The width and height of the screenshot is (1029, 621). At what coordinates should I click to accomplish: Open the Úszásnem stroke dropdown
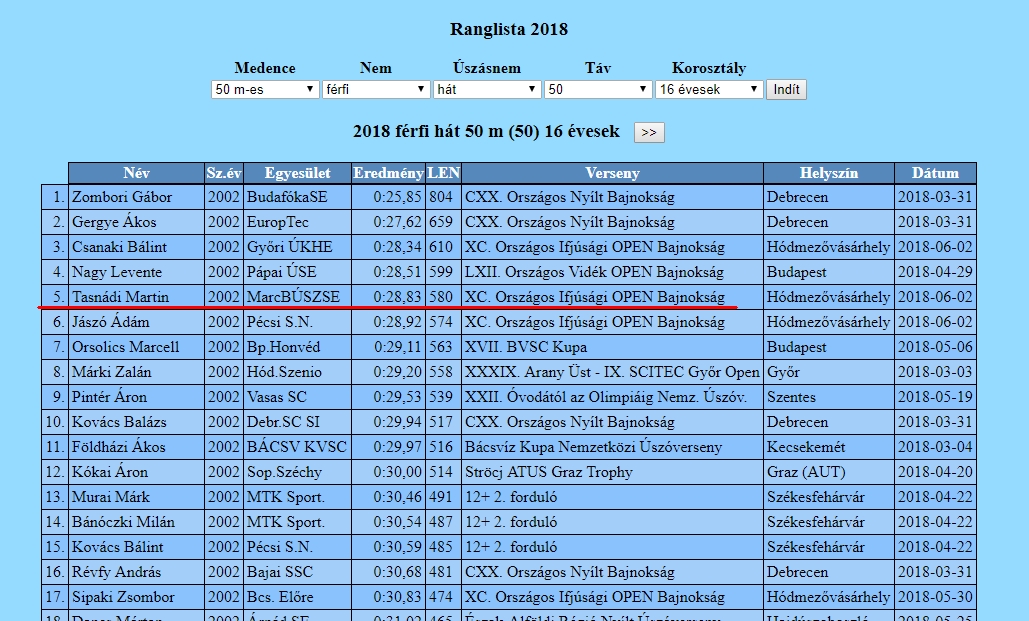(487, 90)
